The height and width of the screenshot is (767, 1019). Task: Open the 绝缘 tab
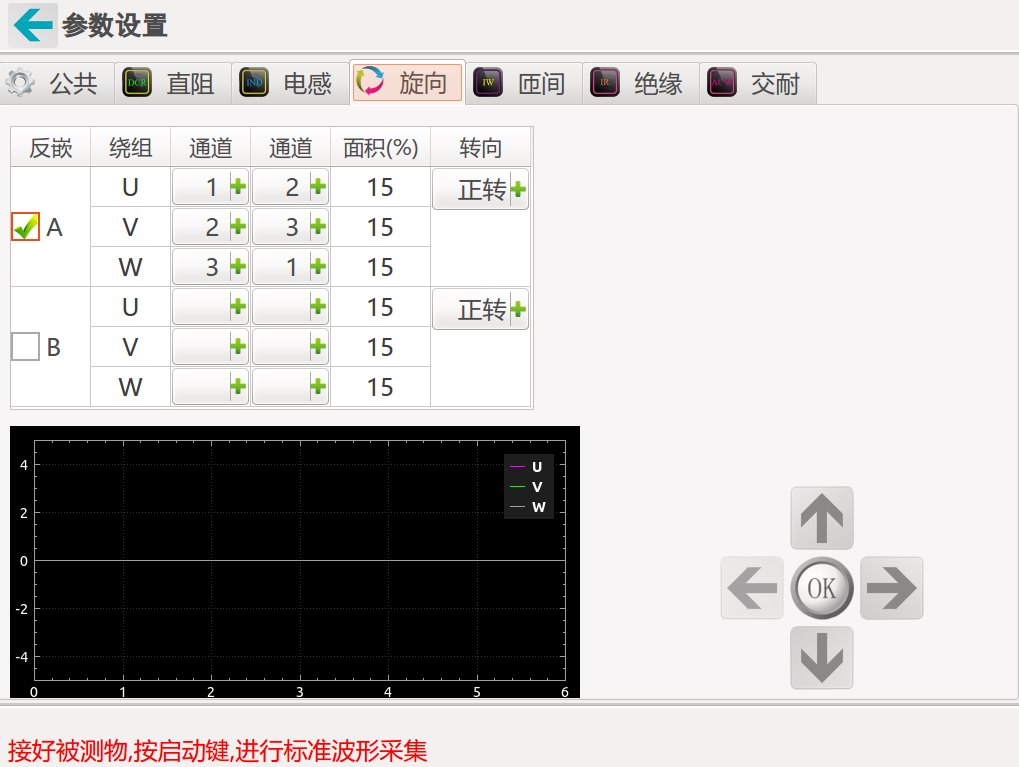641,83
